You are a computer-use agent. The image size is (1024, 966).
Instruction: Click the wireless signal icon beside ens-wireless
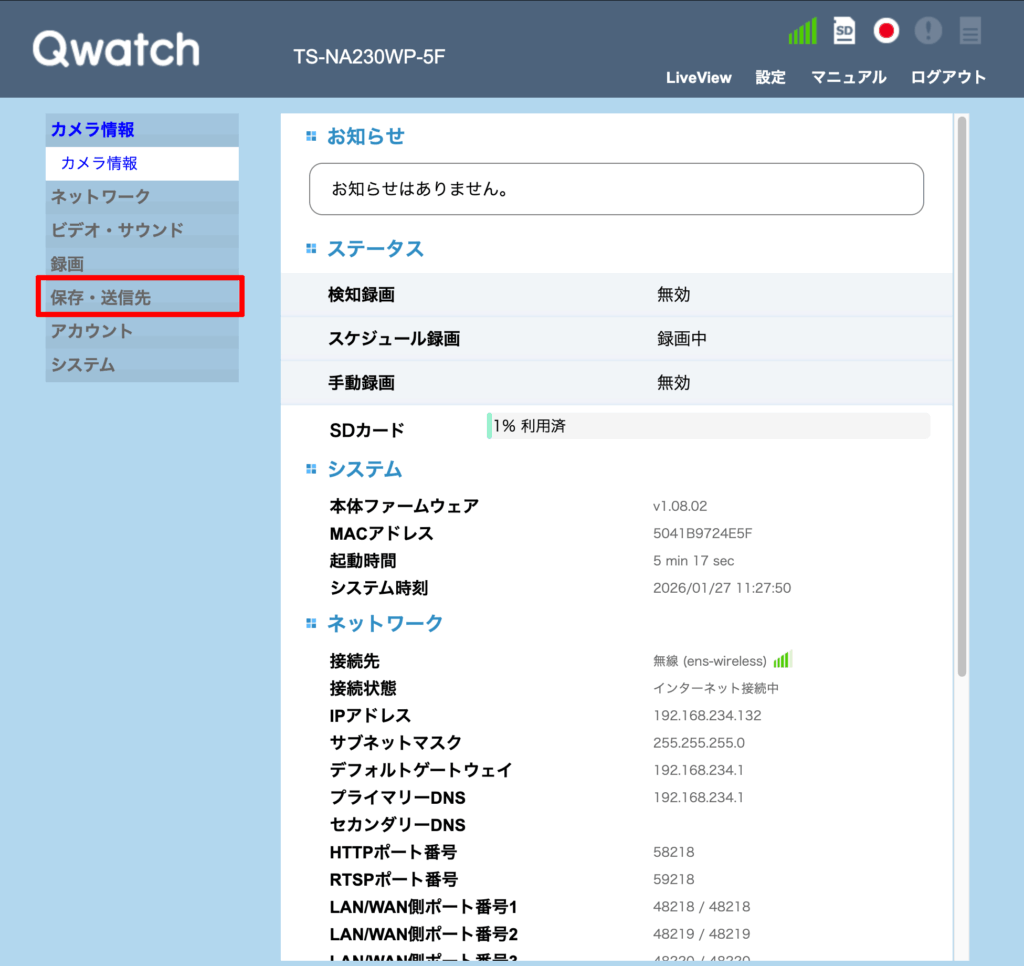(x=782, y=661)
